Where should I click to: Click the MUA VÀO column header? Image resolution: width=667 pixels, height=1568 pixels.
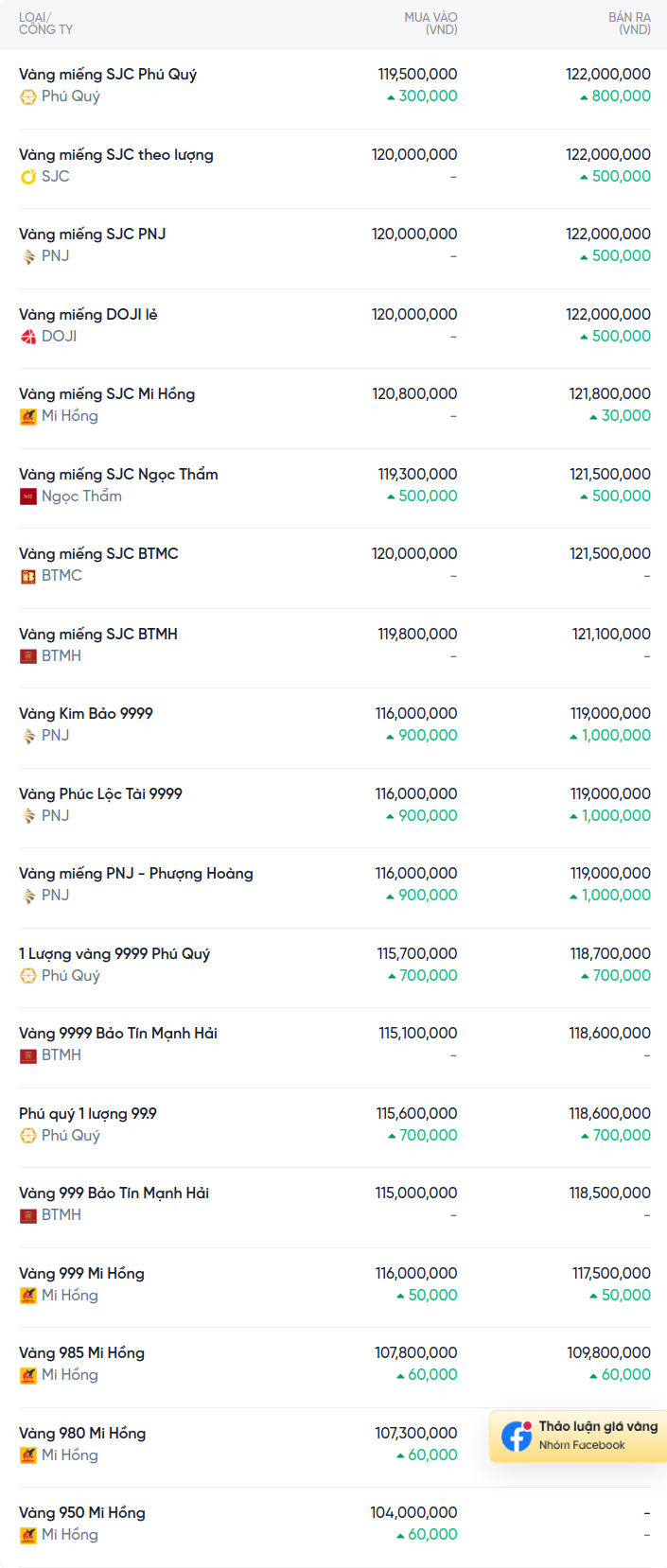coord(430,24)
